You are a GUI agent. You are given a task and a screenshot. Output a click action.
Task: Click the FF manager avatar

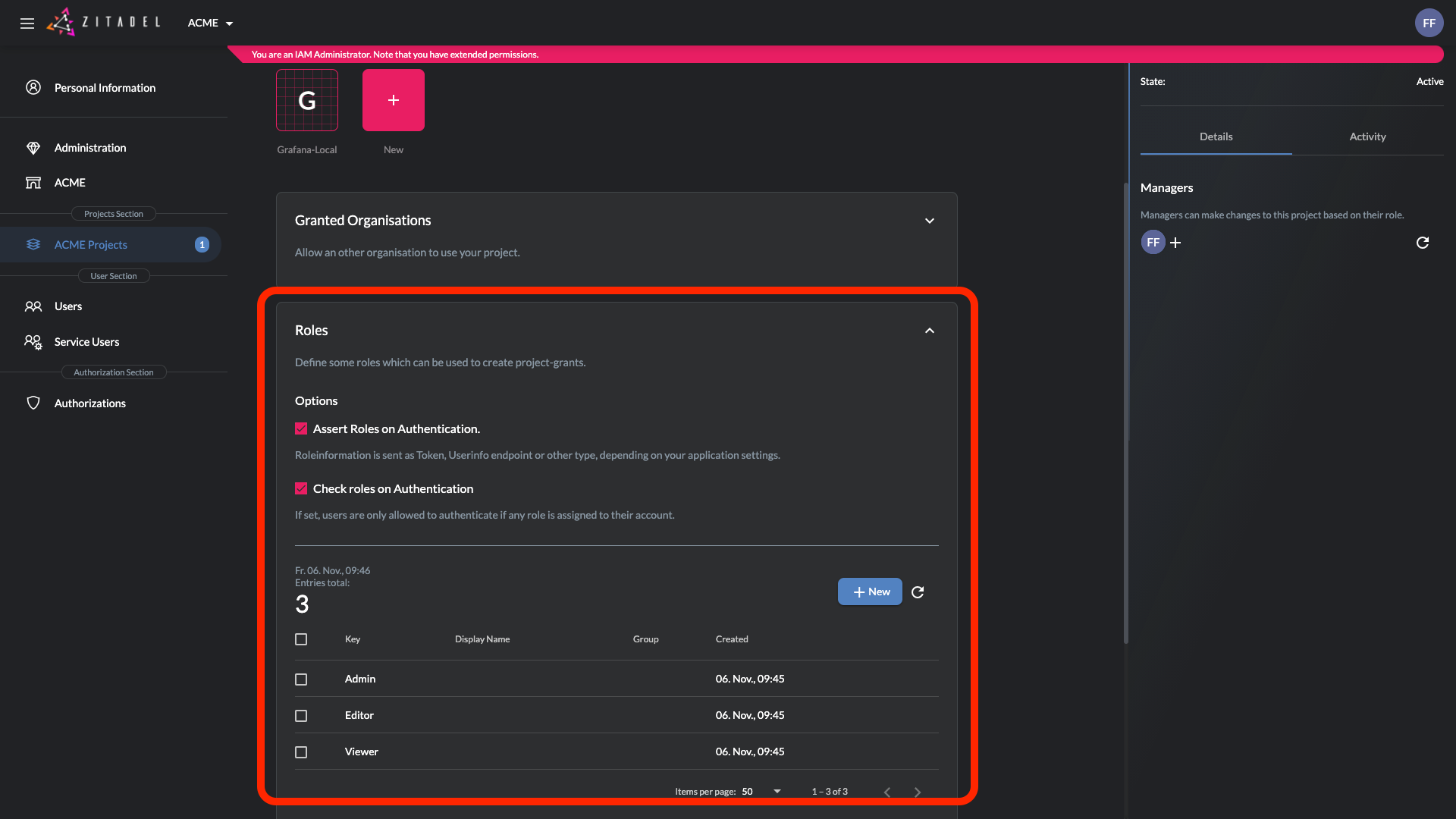(1153, 243)
